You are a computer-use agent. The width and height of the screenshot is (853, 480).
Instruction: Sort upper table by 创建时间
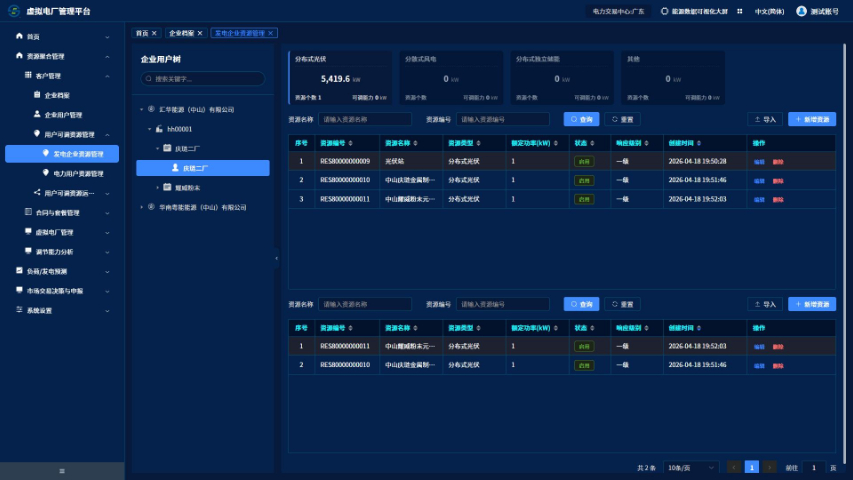tap(699, 143)
